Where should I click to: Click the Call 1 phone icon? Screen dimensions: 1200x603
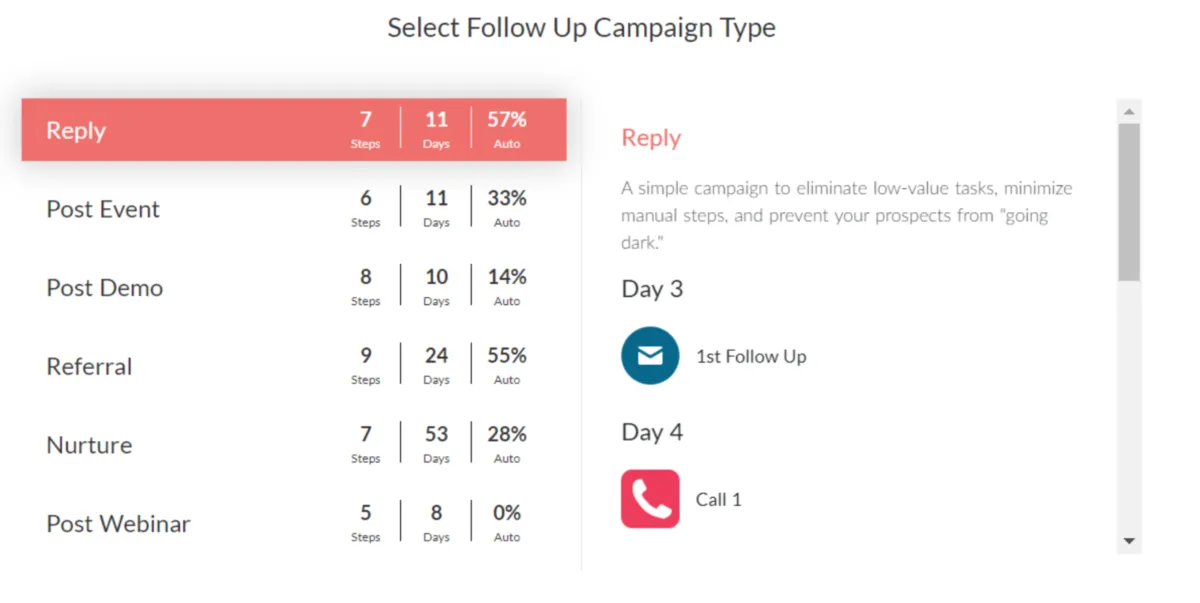650,499
